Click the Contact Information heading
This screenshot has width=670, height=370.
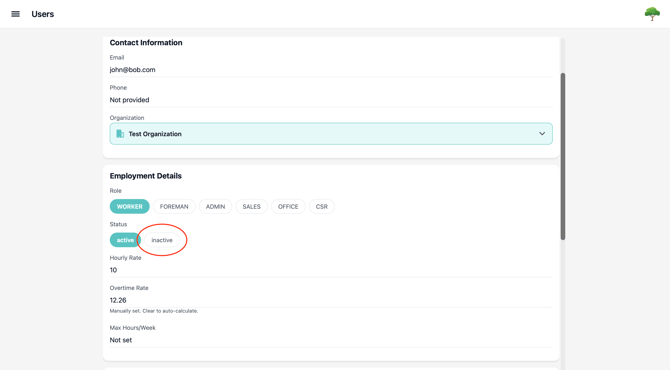146,42
